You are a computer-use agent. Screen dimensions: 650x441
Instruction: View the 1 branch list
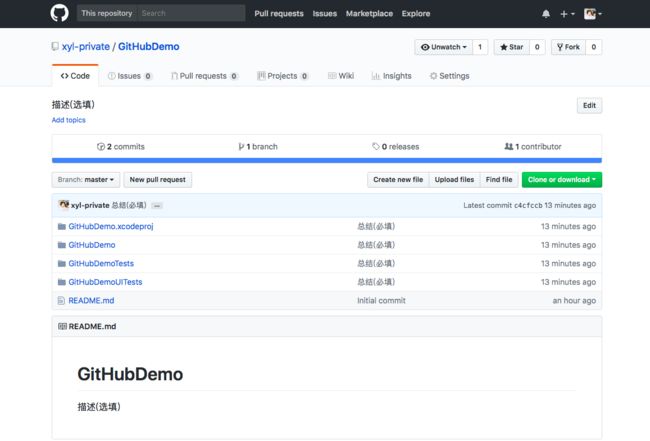click(258, 146)
